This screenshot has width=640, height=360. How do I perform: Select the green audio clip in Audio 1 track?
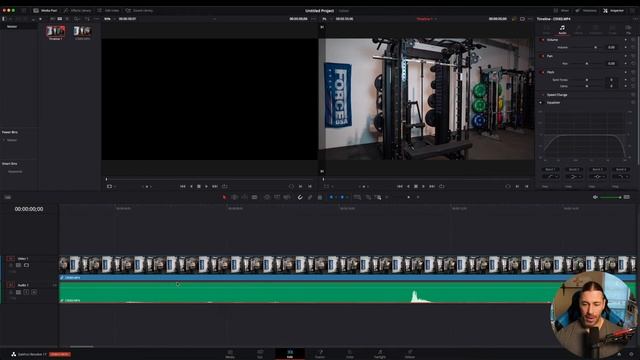coord(347,292)
